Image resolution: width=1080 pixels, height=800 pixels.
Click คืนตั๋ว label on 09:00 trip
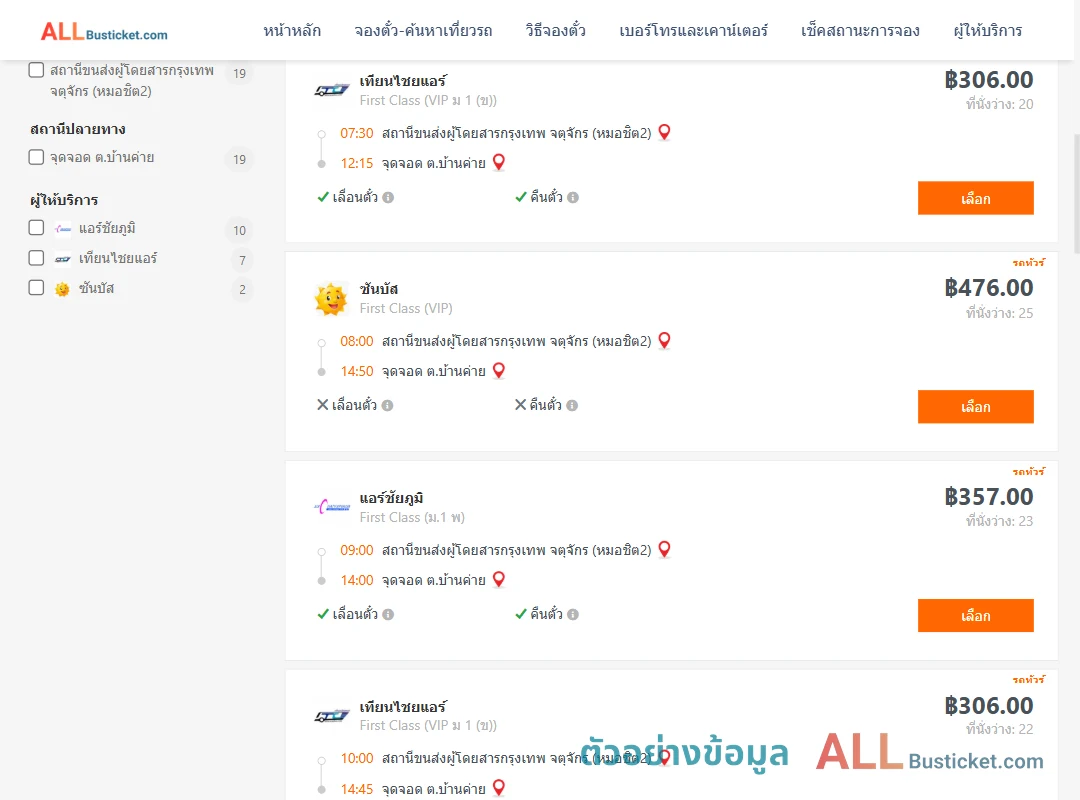pos(546,614)
